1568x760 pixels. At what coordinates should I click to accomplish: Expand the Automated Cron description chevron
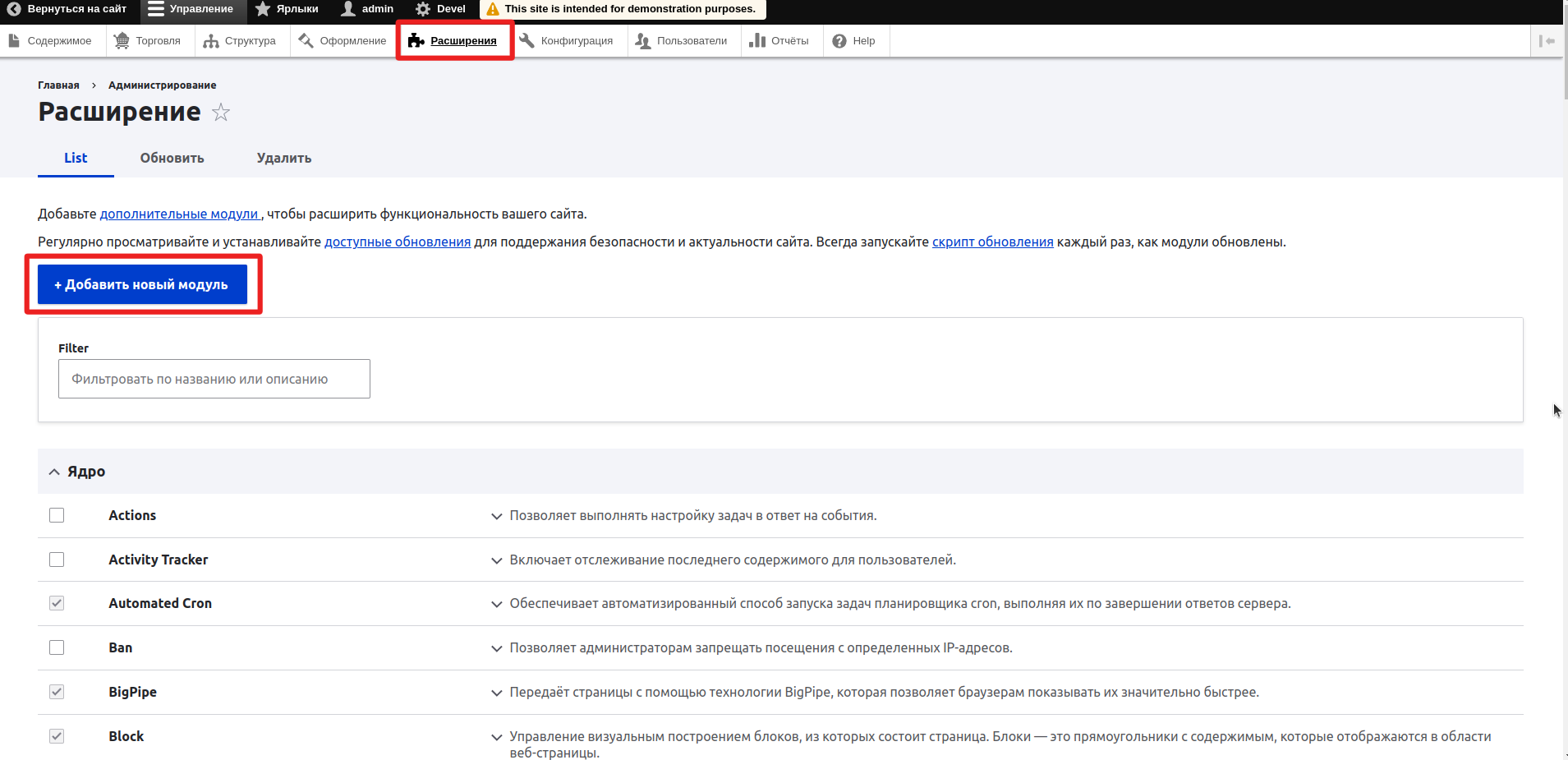coord(496,604)
